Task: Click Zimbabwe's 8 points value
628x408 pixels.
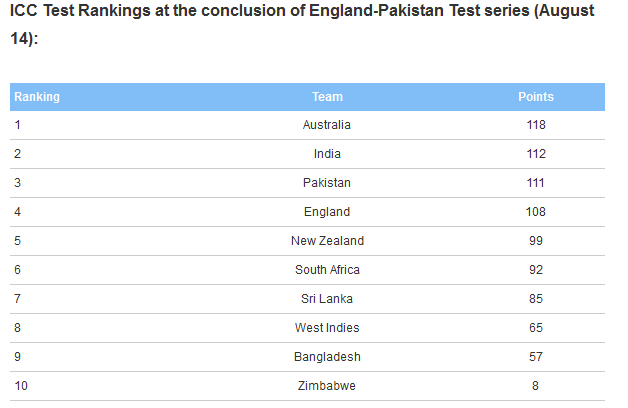Action: pyautogui.click(x=535, y=386)
